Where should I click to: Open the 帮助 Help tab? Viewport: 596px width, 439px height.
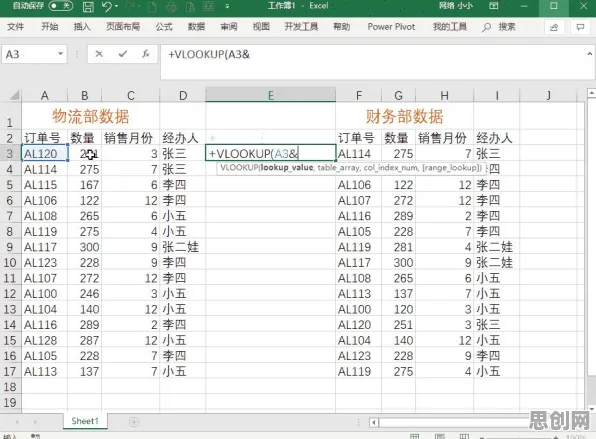(341, 27)
